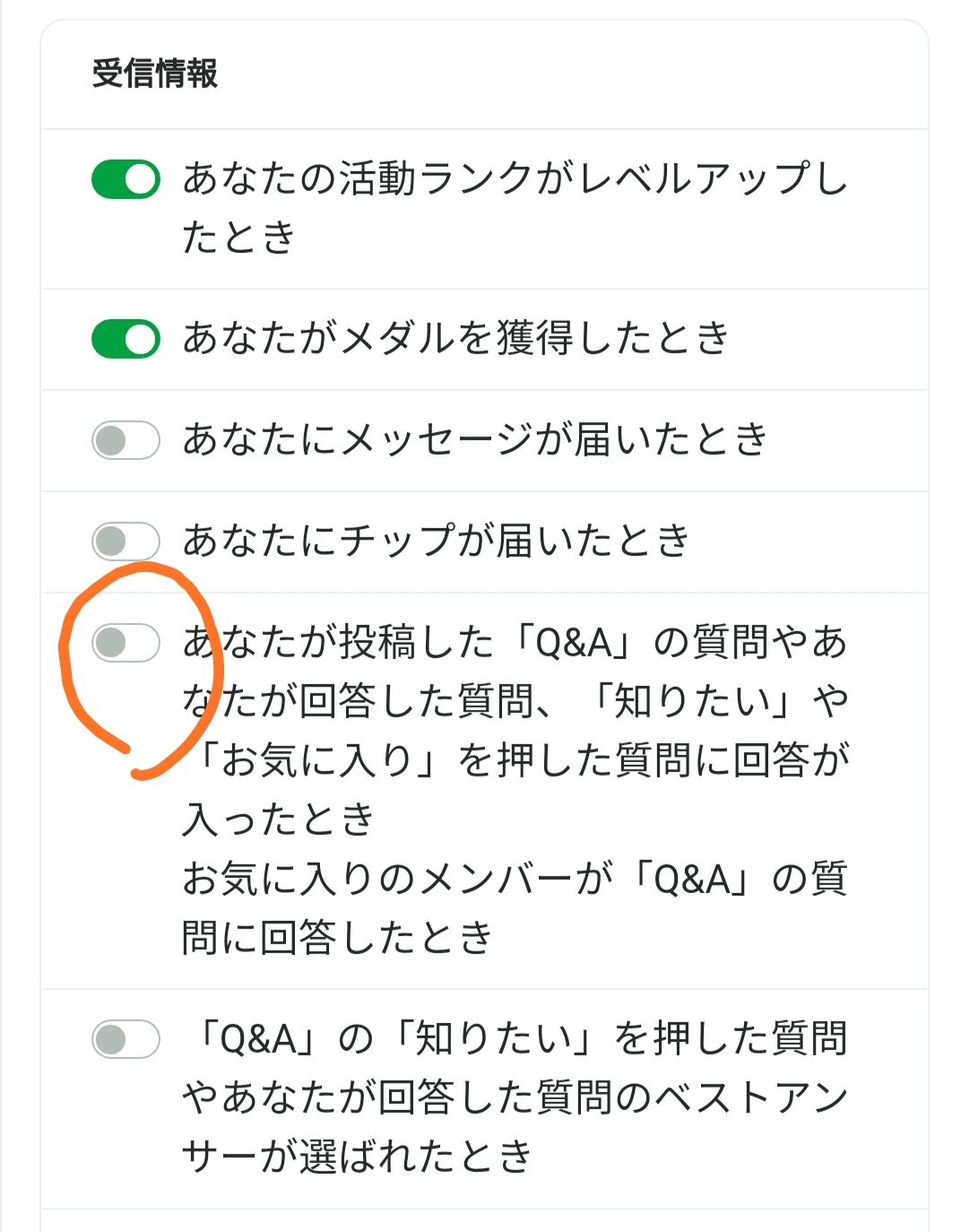
Task: Click the たとき line under the level-up label
Action: [x=238, y=238]
